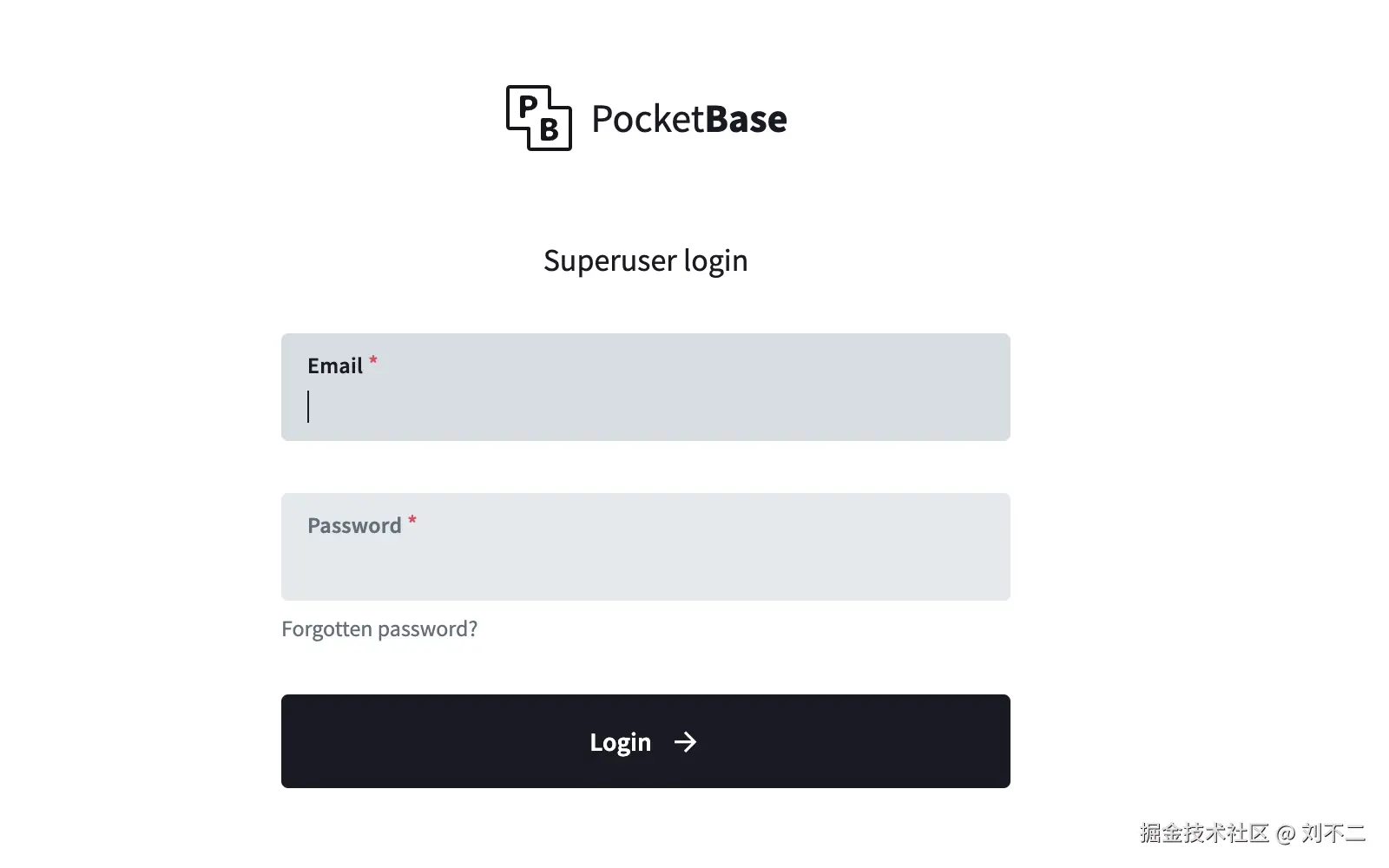
Task: Click the Password field label
Action: pyautogui.click(x=354, y=526)
